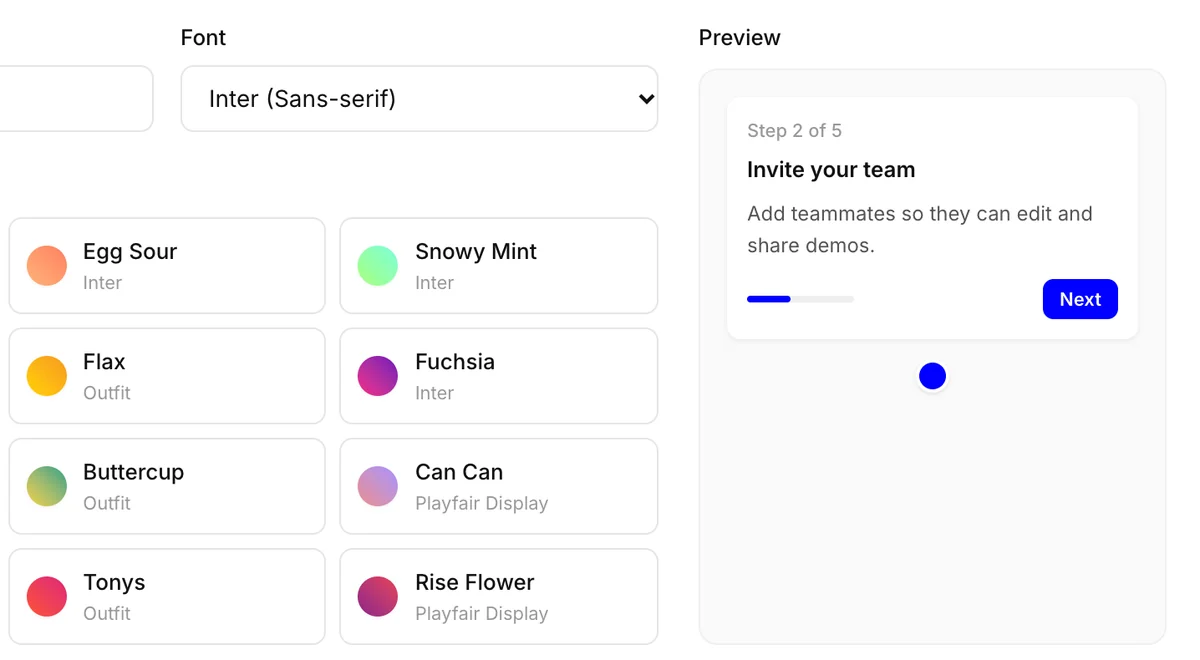The width and height of the screenshot is (1200, 660).
Task: Click the blue hotspot dot below the card
Action: click(932, 376)
